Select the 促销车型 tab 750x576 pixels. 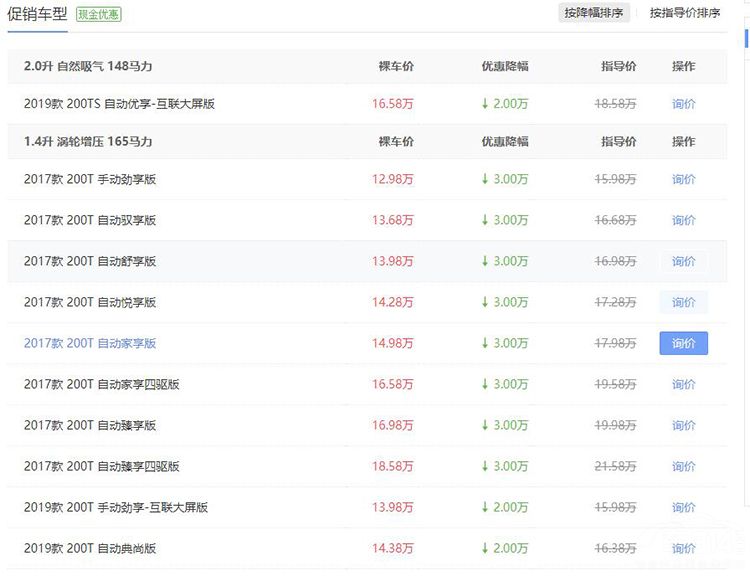(x=37, y=14)
